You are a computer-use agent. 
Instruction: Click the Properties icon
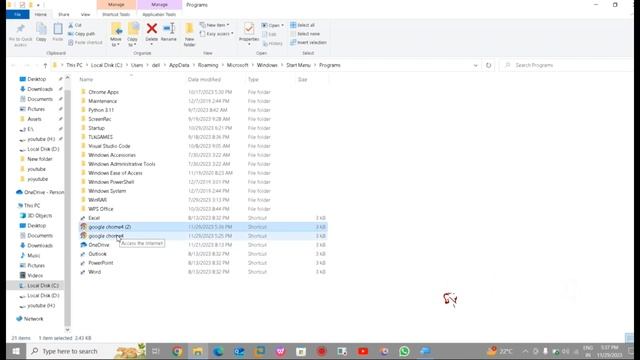[249, 29]
